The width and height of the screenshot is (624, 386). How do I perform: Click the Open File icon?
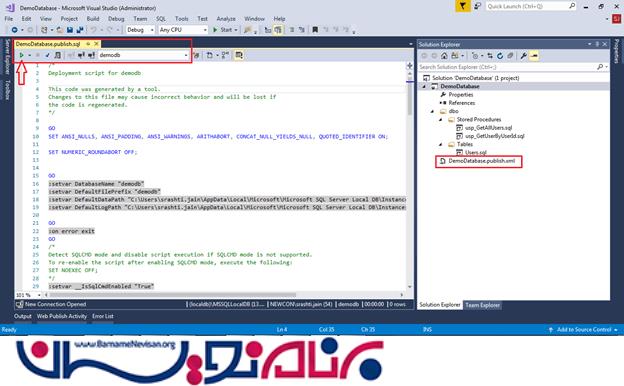point(60,30)
